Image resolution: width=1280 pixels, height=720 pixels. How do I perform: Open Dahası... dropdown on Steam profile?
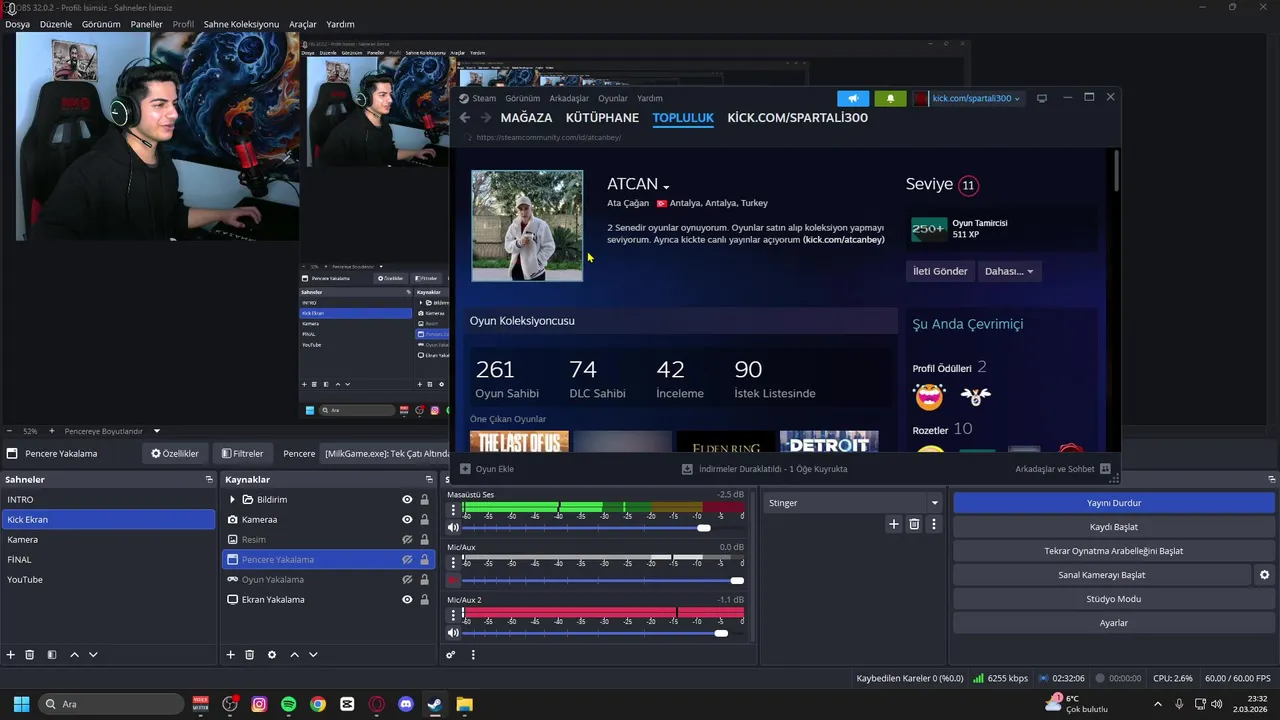(1009, 271)
